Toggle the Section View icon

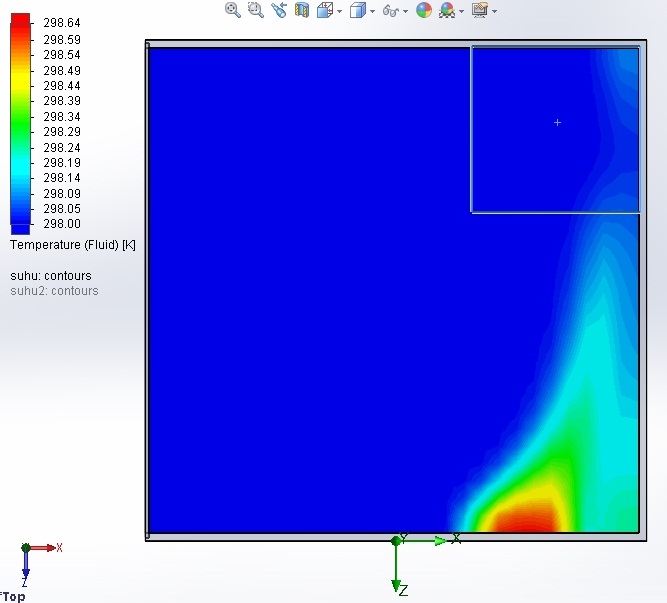[x=302, y=10]
